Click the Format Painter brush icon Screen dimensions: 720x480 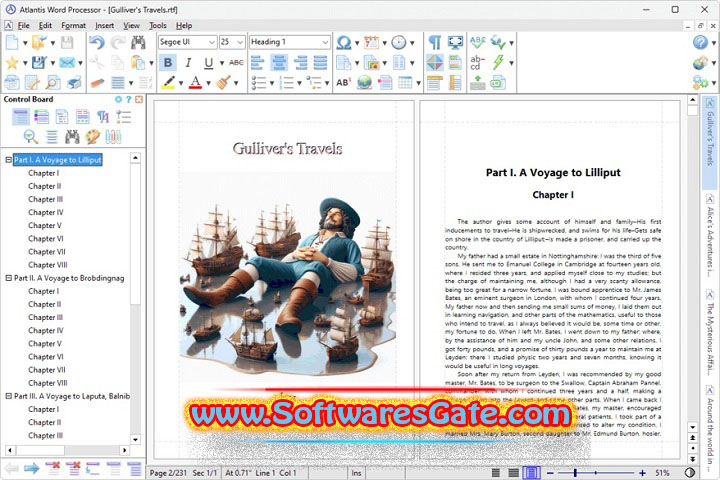click(x=223, y=83)
